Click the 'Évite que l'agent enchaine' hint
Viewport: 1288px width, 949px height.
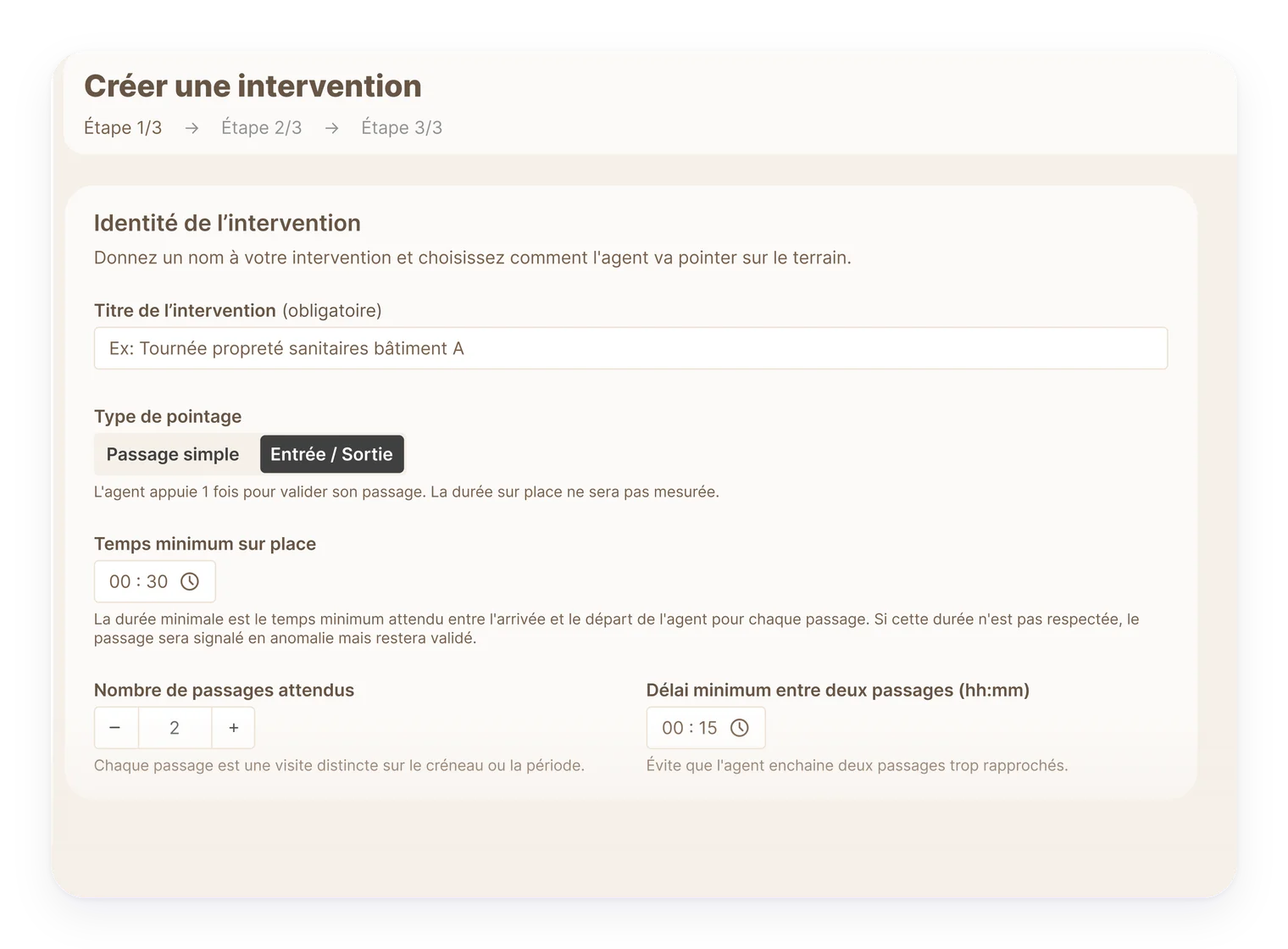(857, 765)
